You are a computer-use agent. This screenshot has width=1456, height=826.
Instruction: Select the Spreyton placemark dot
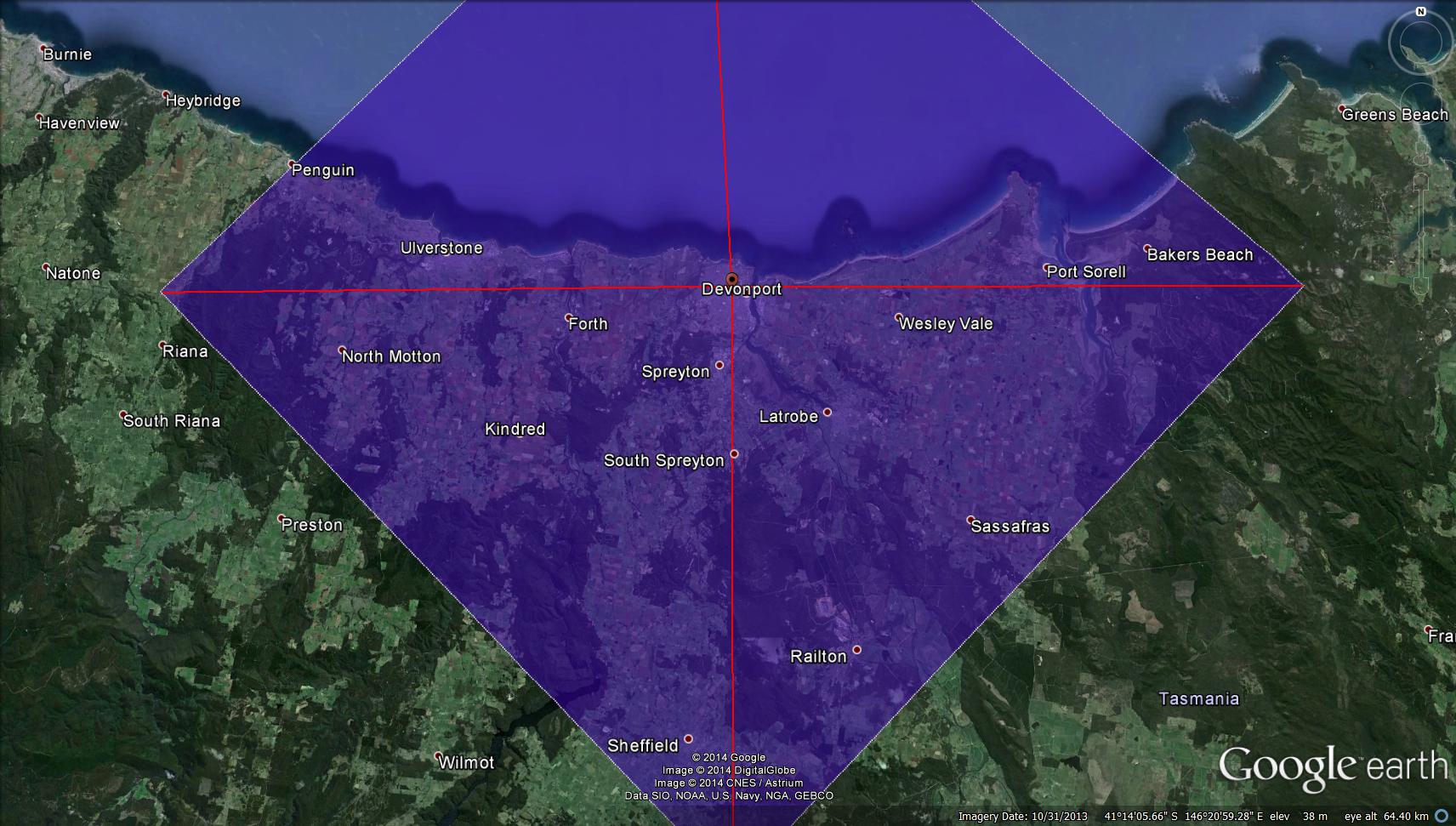[719, 365]
